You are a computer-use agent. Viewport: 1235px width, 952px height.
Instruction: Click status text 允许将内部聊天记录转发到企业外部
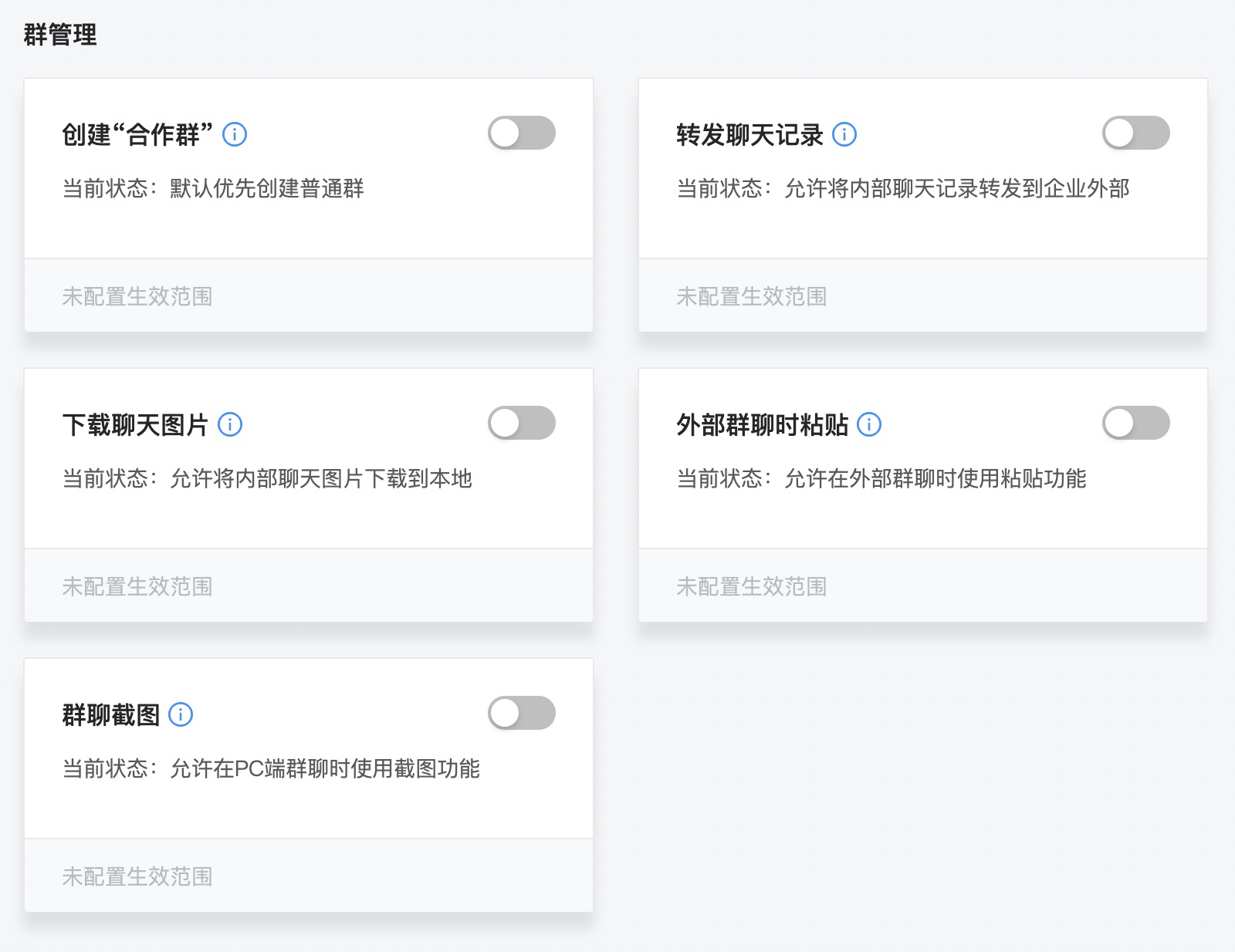(x=957, y=188)
